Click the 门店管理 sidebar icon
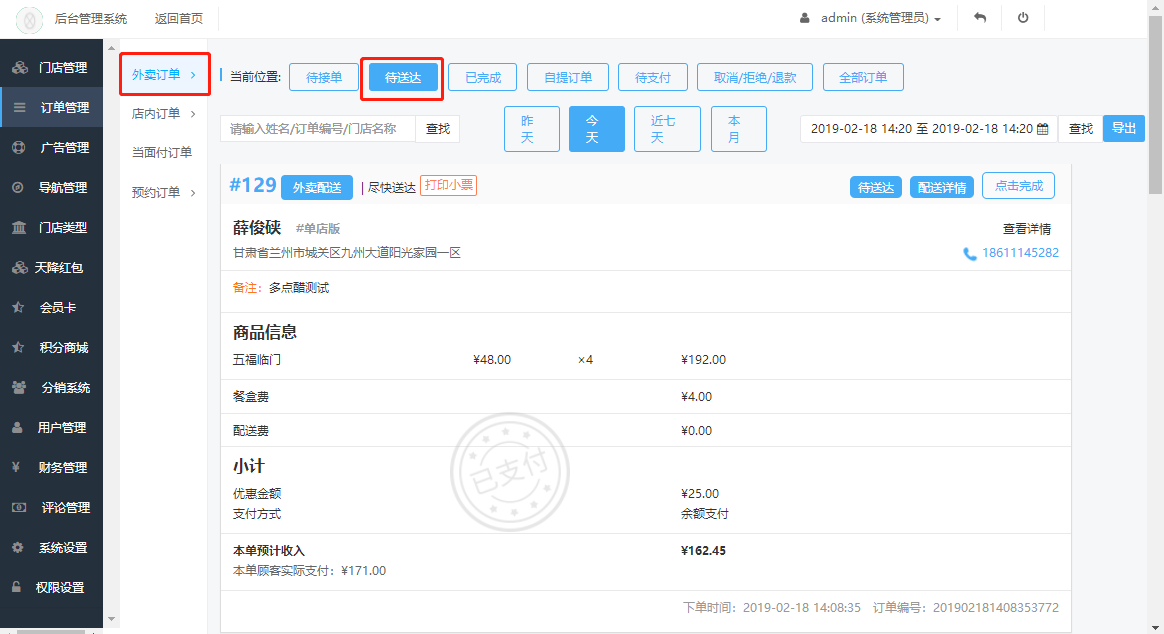The height and width of the screenshot is (634, 1164). pyautogui.click(x=20, y=68)
